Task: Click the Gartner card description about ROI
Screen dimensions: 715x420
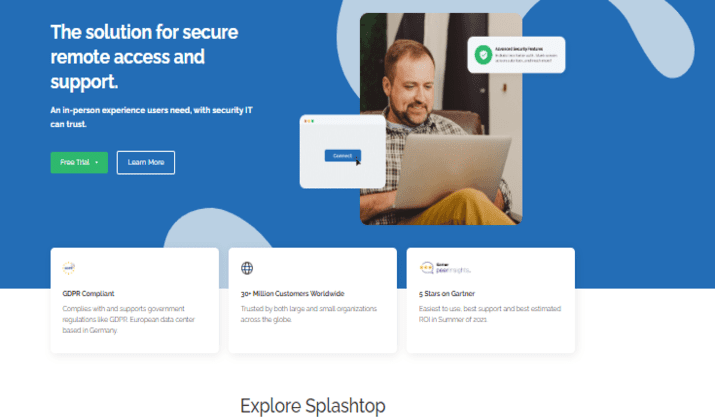Action: click(490, 314)
